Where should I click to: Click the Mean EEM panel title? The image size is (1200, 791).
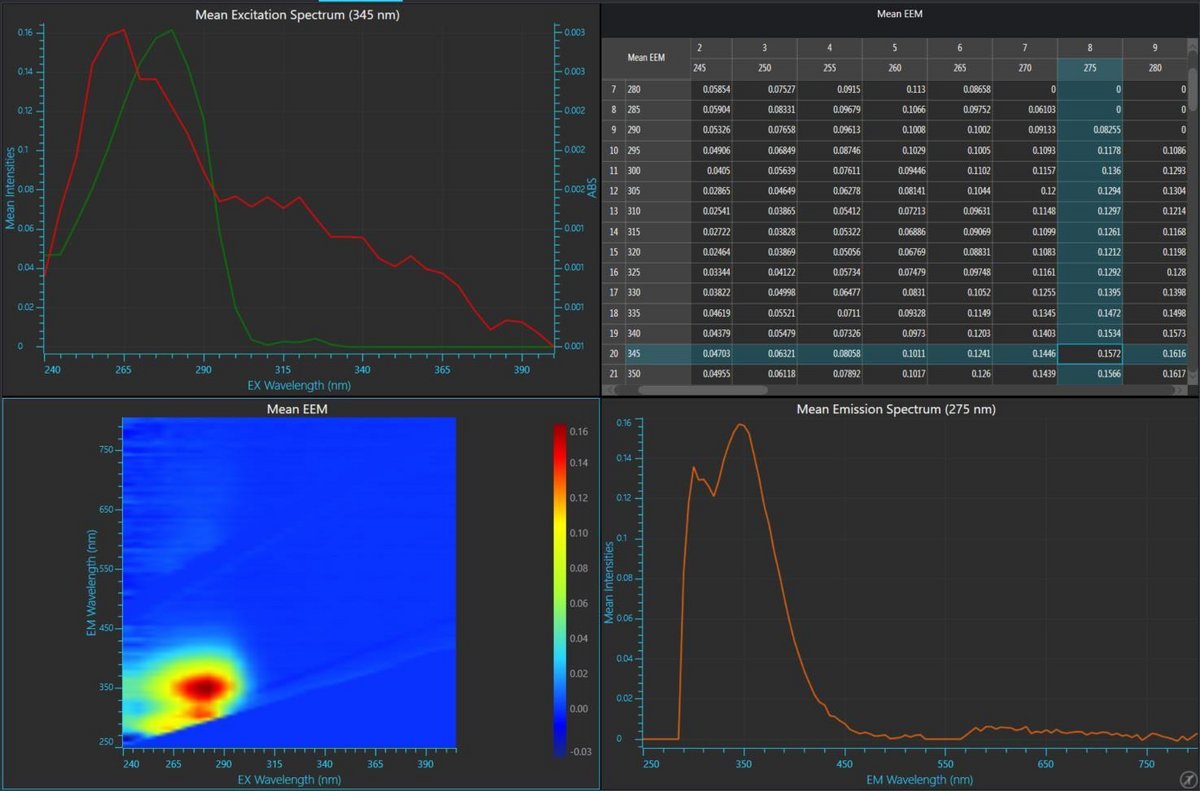tap(299, 409)
